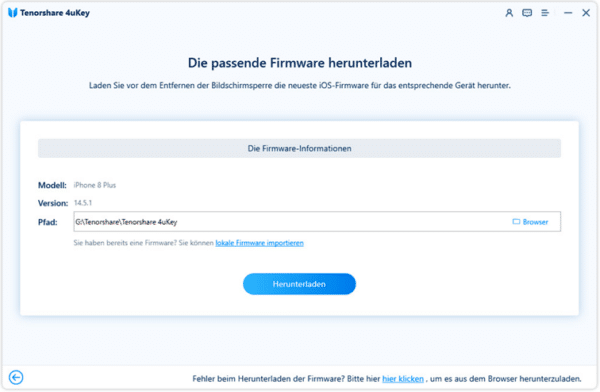Click the Modell label
Image resolution: width=600 pixels, height=392 pixels.
52,185
